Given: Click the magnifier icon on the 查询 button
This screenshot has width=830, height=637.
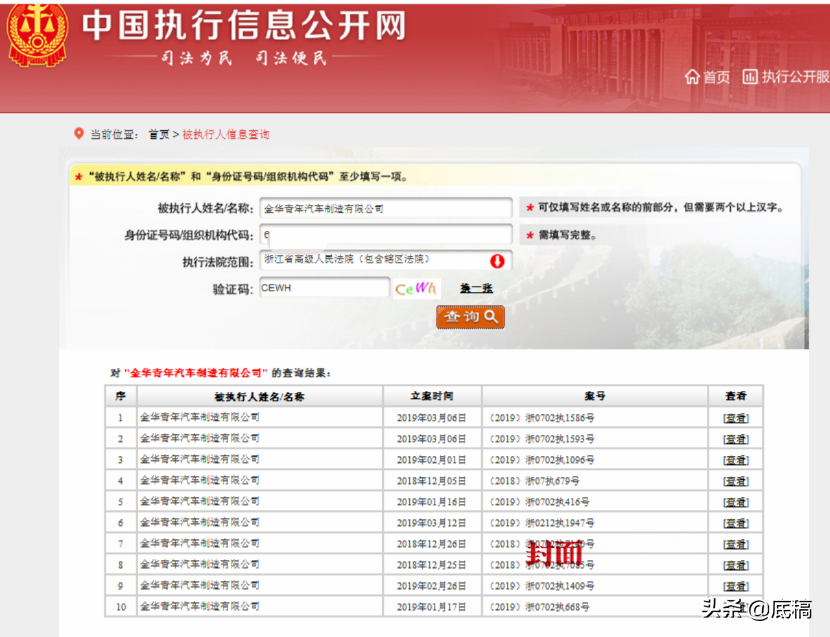Looking at the screenshot, I should pos(491,317).
